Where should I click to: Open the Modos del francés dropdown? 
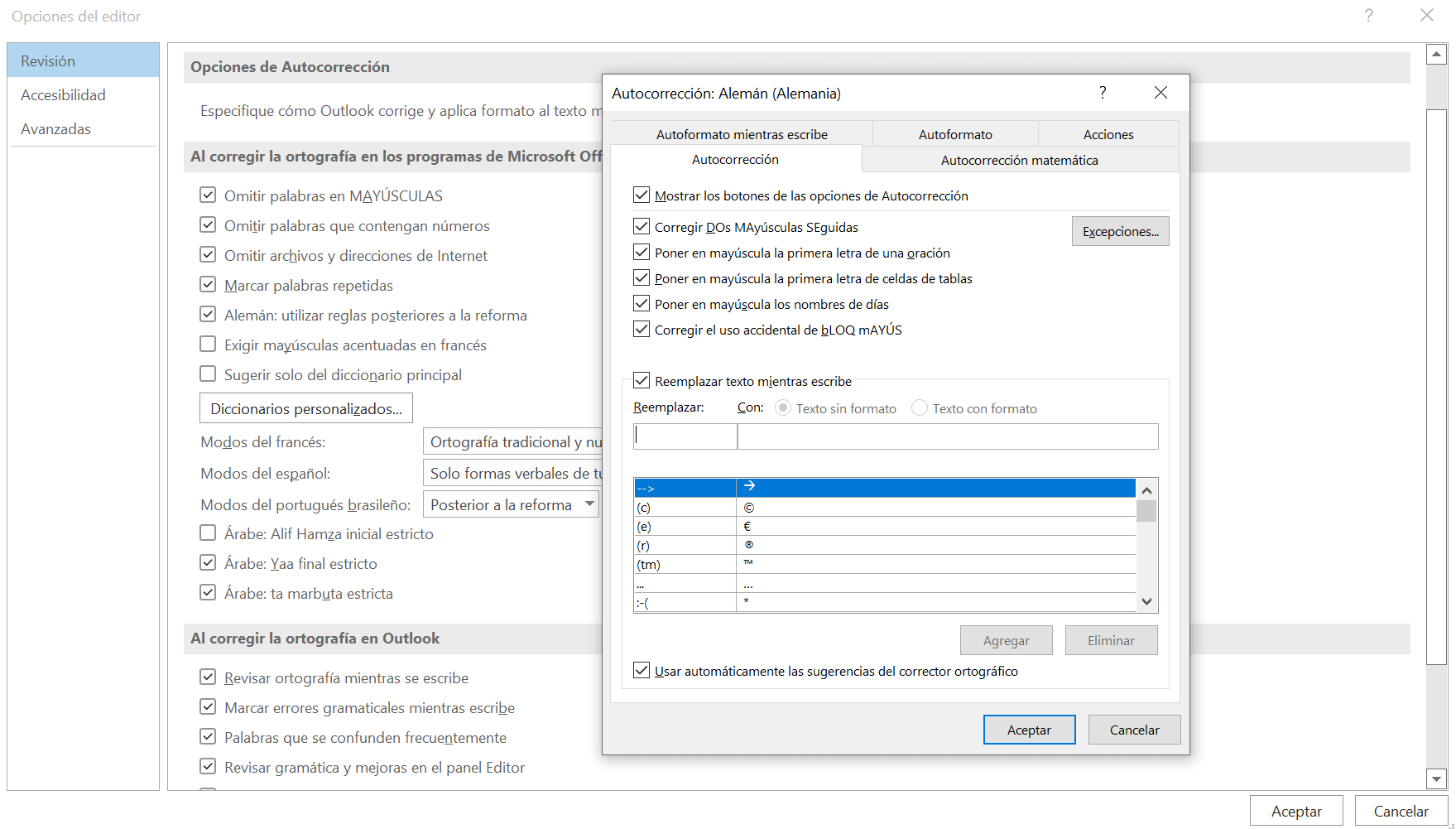tap(512, 442)
